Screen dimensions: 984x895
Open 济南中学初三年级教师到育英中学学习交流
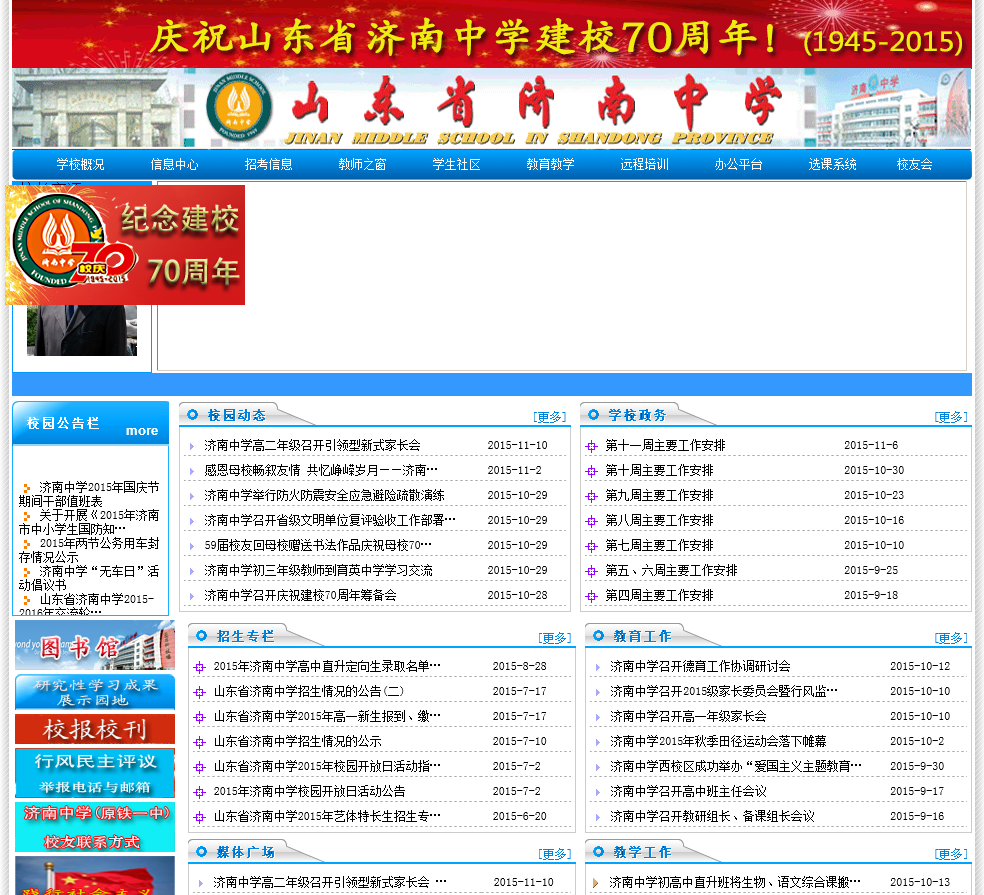[x=318, y=571]
